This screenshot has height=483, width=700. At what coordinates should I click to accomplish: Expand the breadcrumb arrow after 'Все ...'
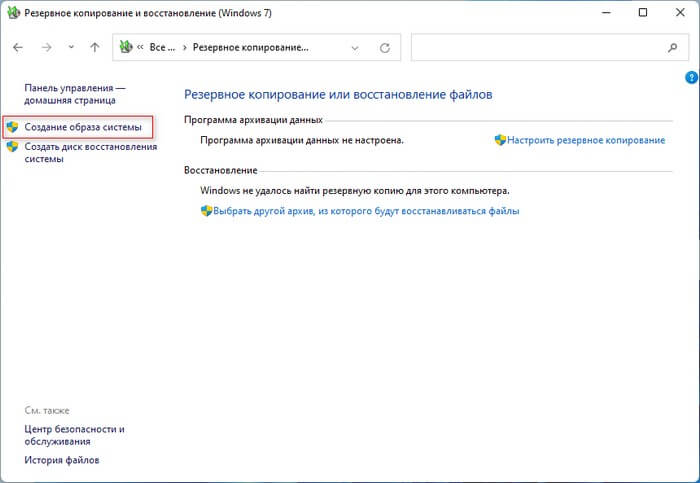[184, 47]
